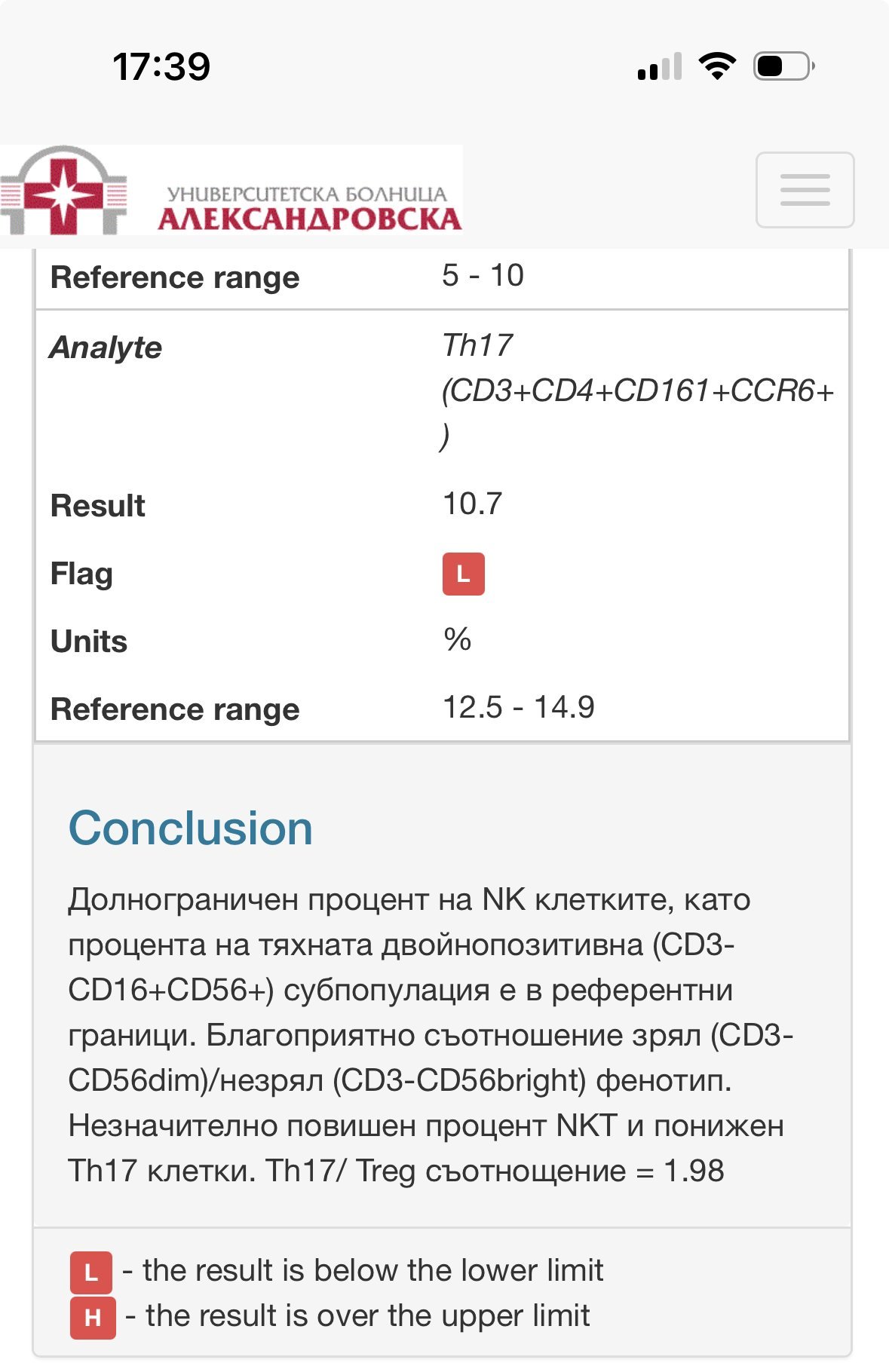Tap the battery indicator icon
889x1372 pixels.
click(783, 66)
